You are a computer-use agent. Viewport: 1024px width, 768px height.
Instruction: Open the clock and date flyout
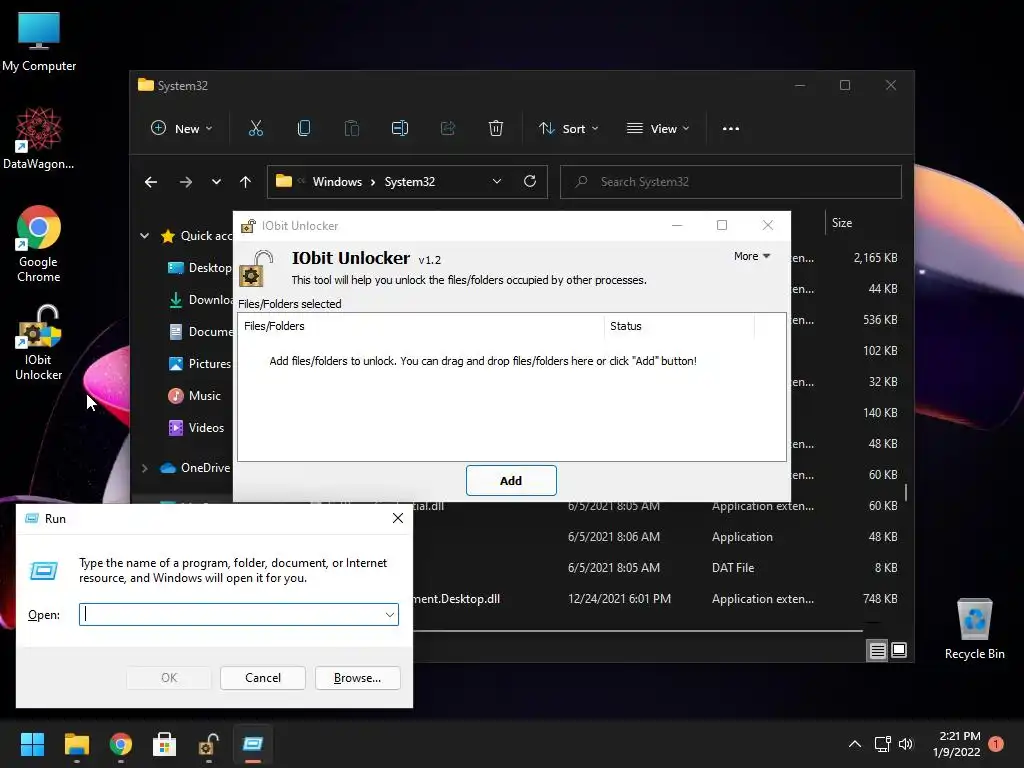coord(957,744)
